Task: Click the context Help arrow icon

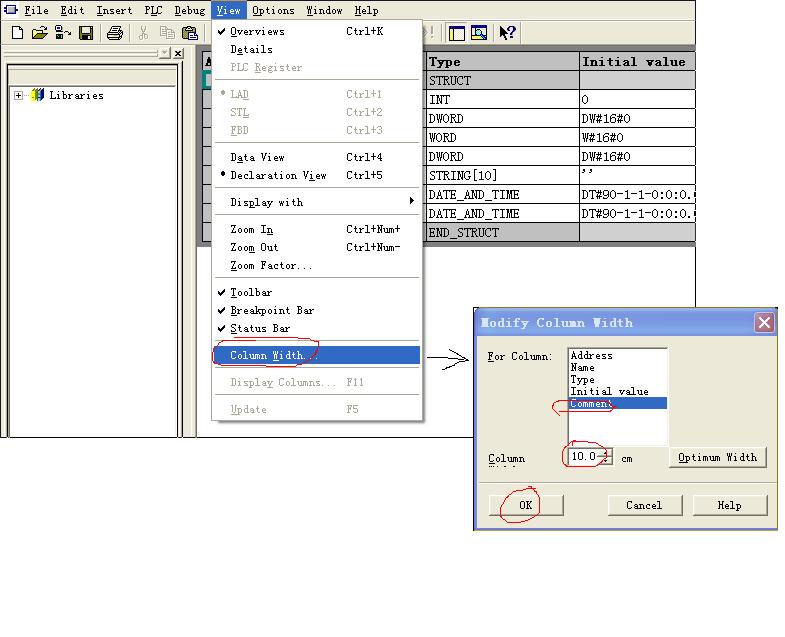Action: 507,33
